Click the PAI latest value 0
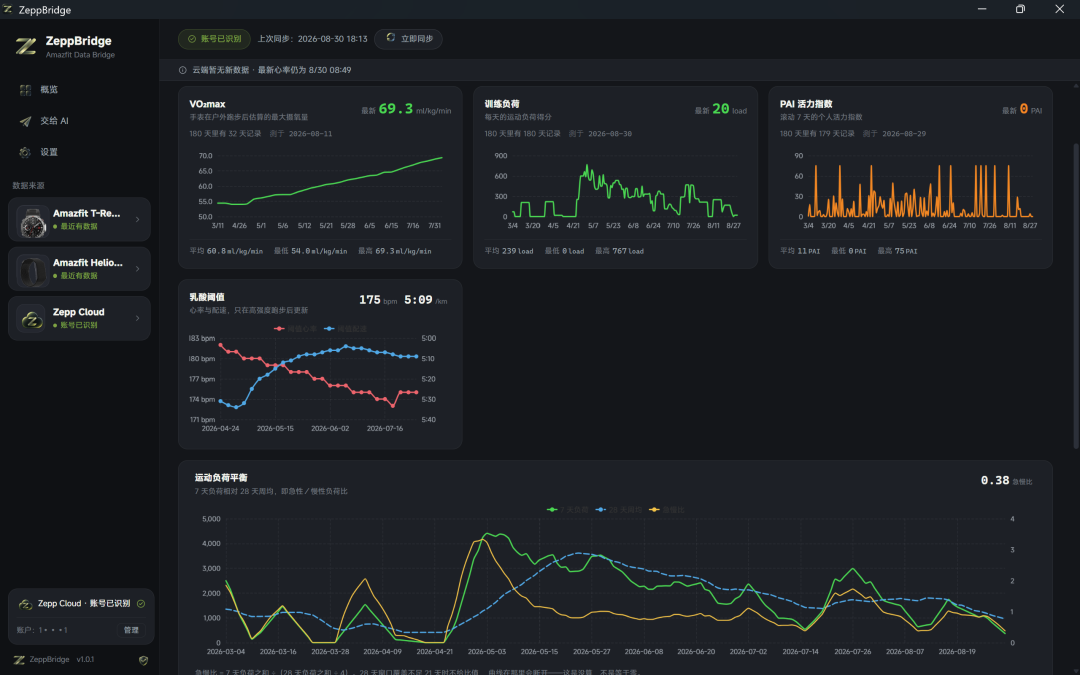1080x675 pixels. click(1024, 109)
